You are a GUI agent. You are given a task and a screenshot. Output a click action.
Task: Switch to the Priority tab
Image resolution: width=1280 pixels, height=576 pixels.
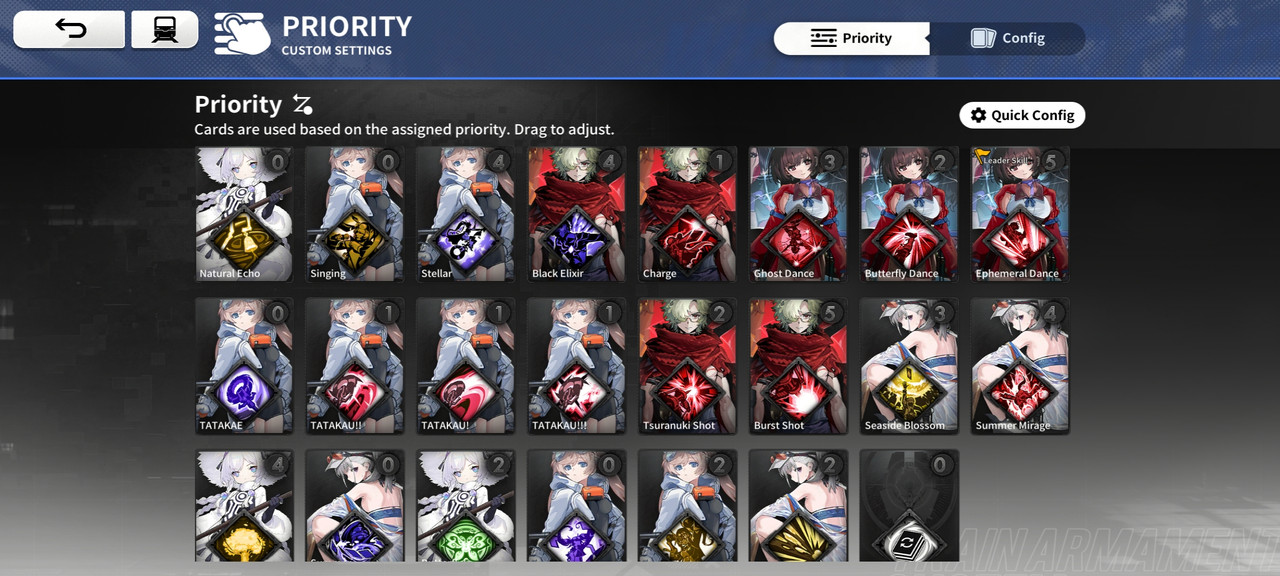pyautogui.click(x=852, y=38)
